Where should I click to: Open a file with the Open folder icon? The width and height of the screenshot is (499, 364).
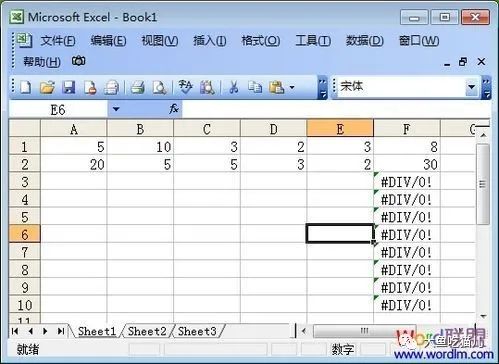47,87
